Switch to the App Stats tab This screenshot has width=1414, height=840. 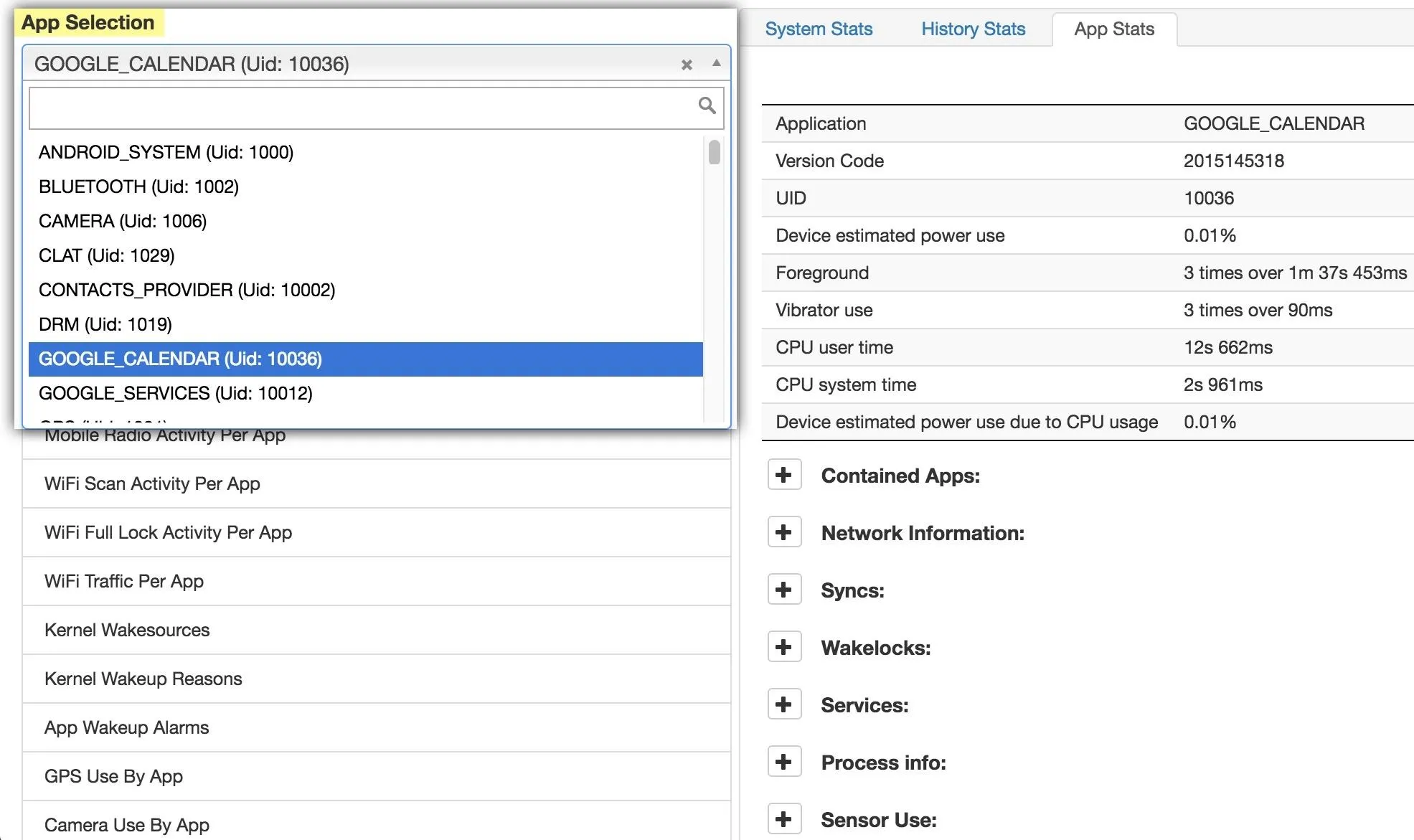1114,29
